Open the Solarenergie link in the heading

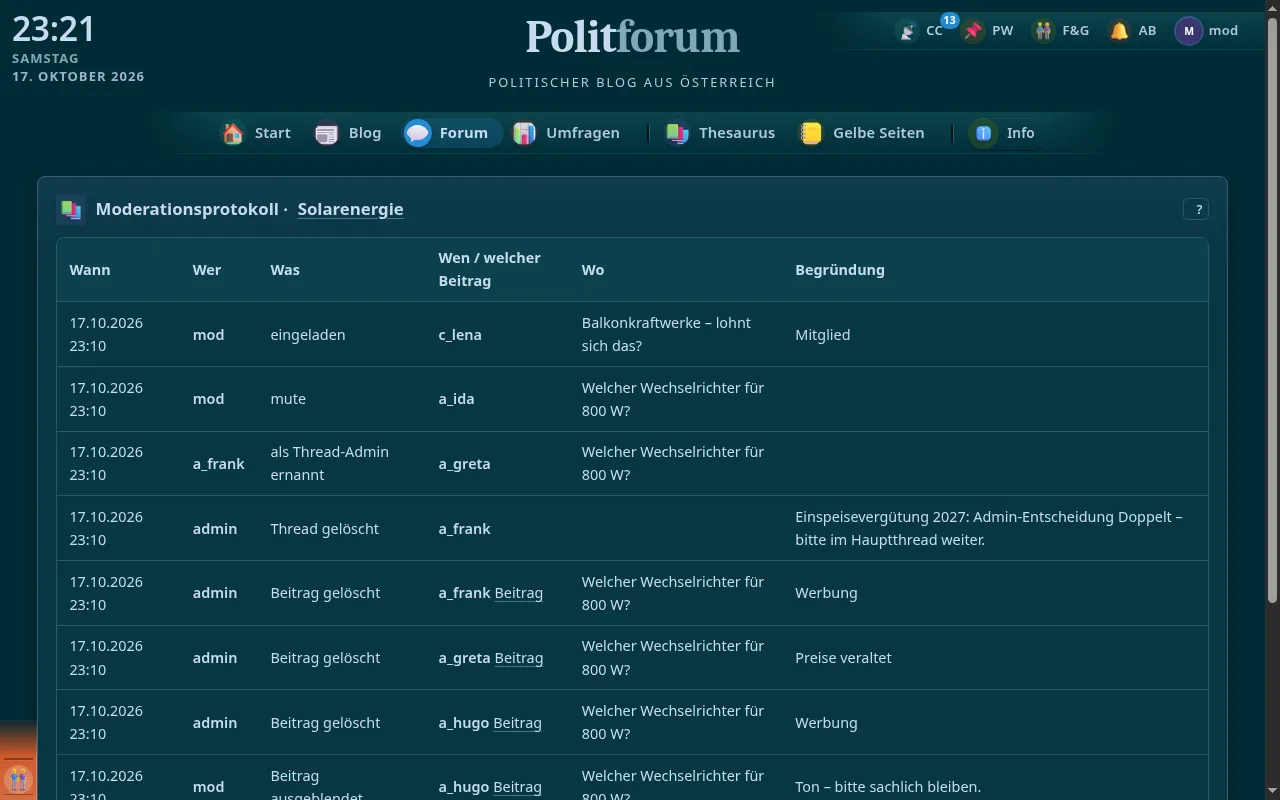[x=351, y=209]
